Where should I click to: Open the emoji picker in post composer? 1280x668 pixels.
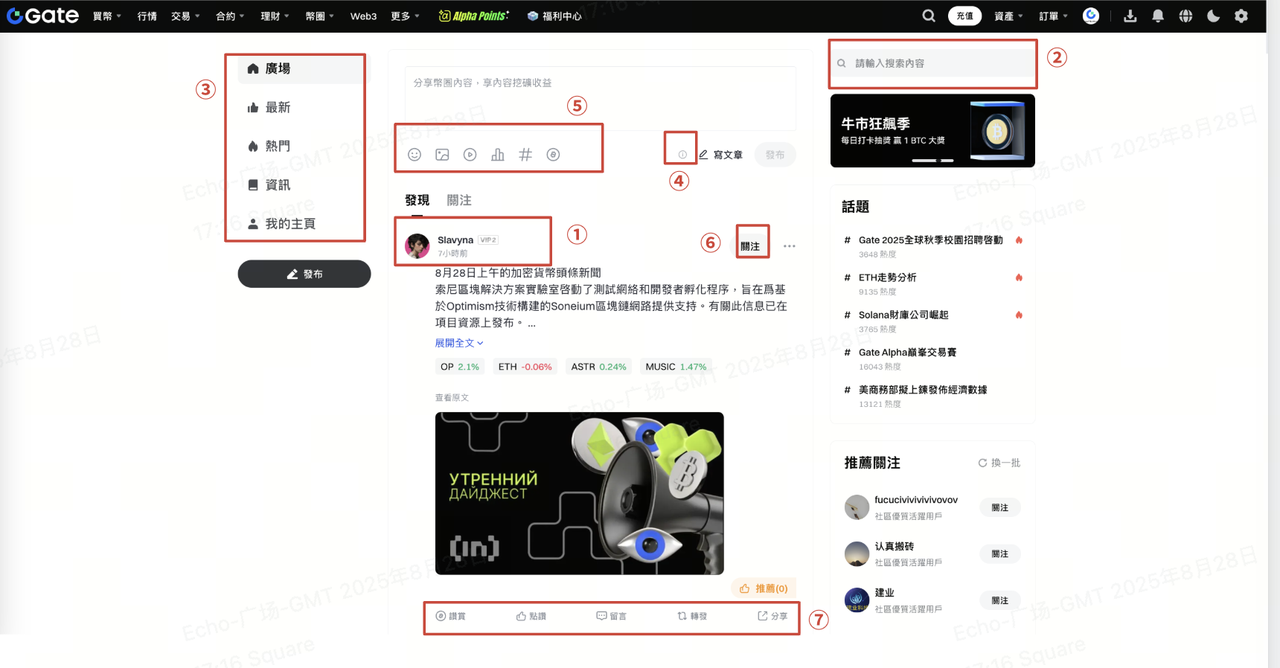click(x=414, y=155)
